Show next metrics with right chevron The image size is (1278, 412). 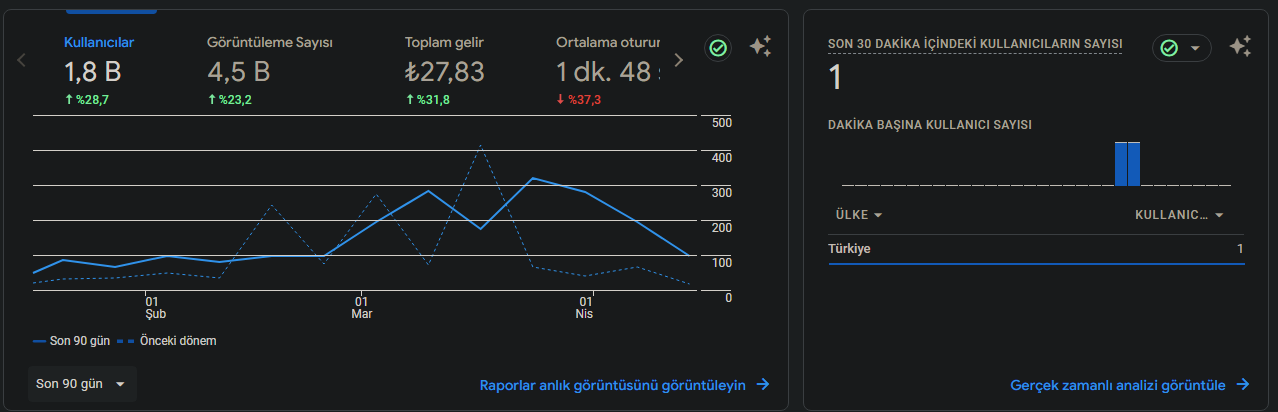coord(679,60)
